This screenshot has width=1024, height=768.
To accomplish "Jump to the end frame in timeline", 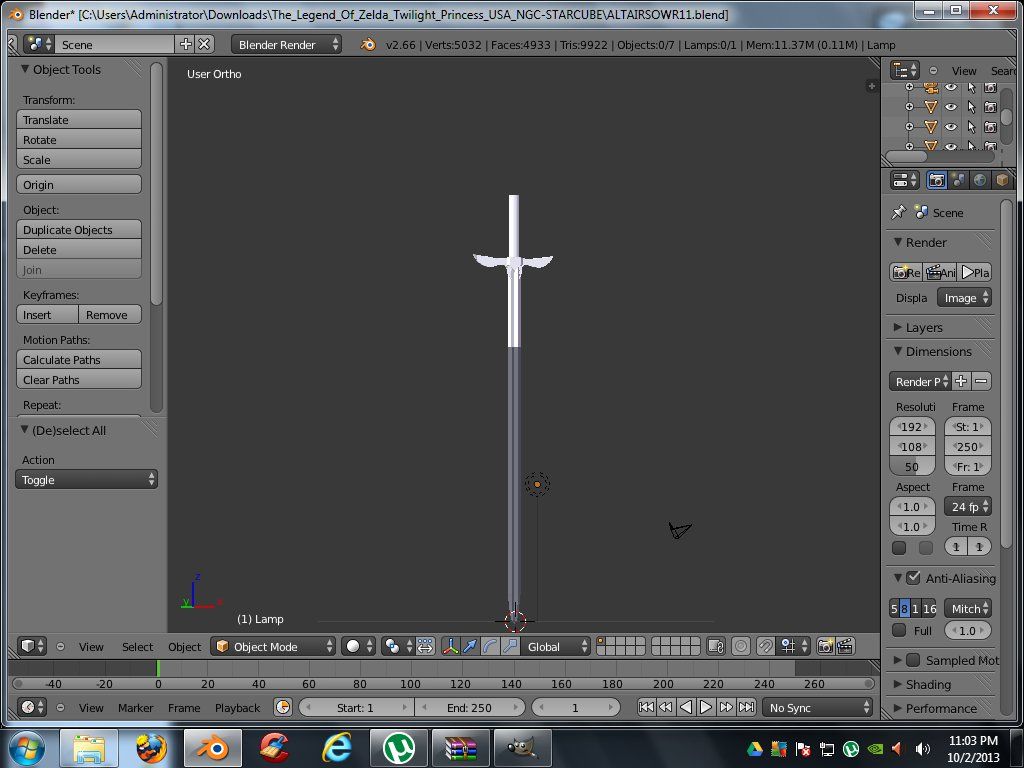I will [x=746, y=707].
